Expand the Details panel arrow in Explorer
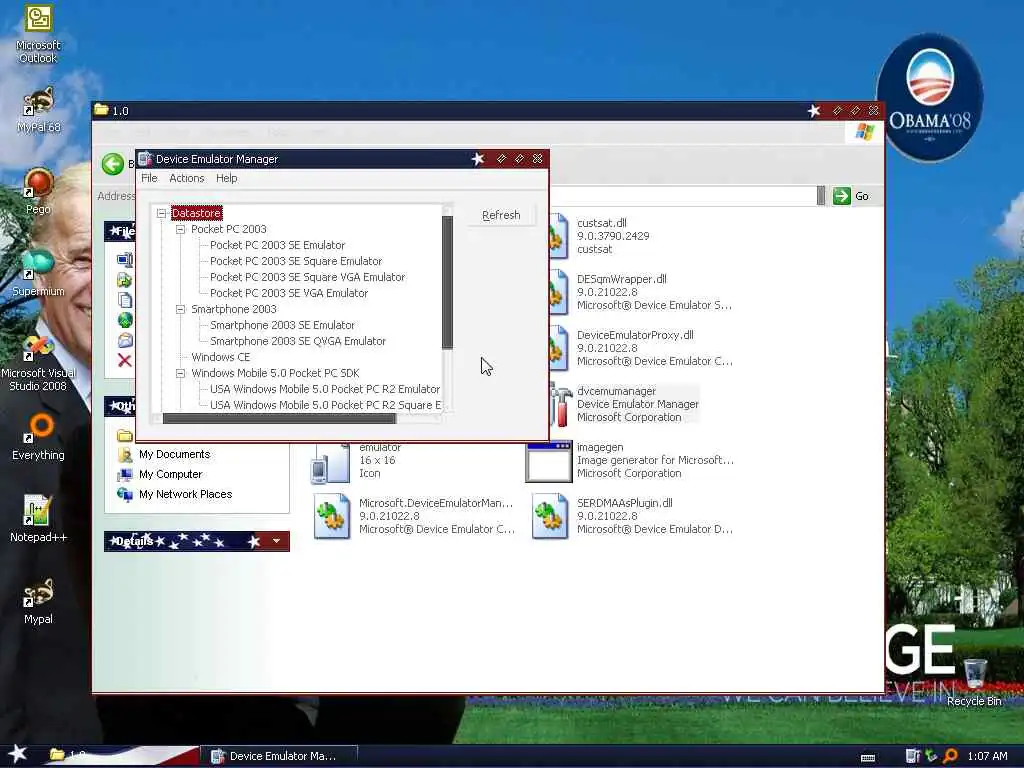Screen dimensions: 1024x768 pos(276,541)
